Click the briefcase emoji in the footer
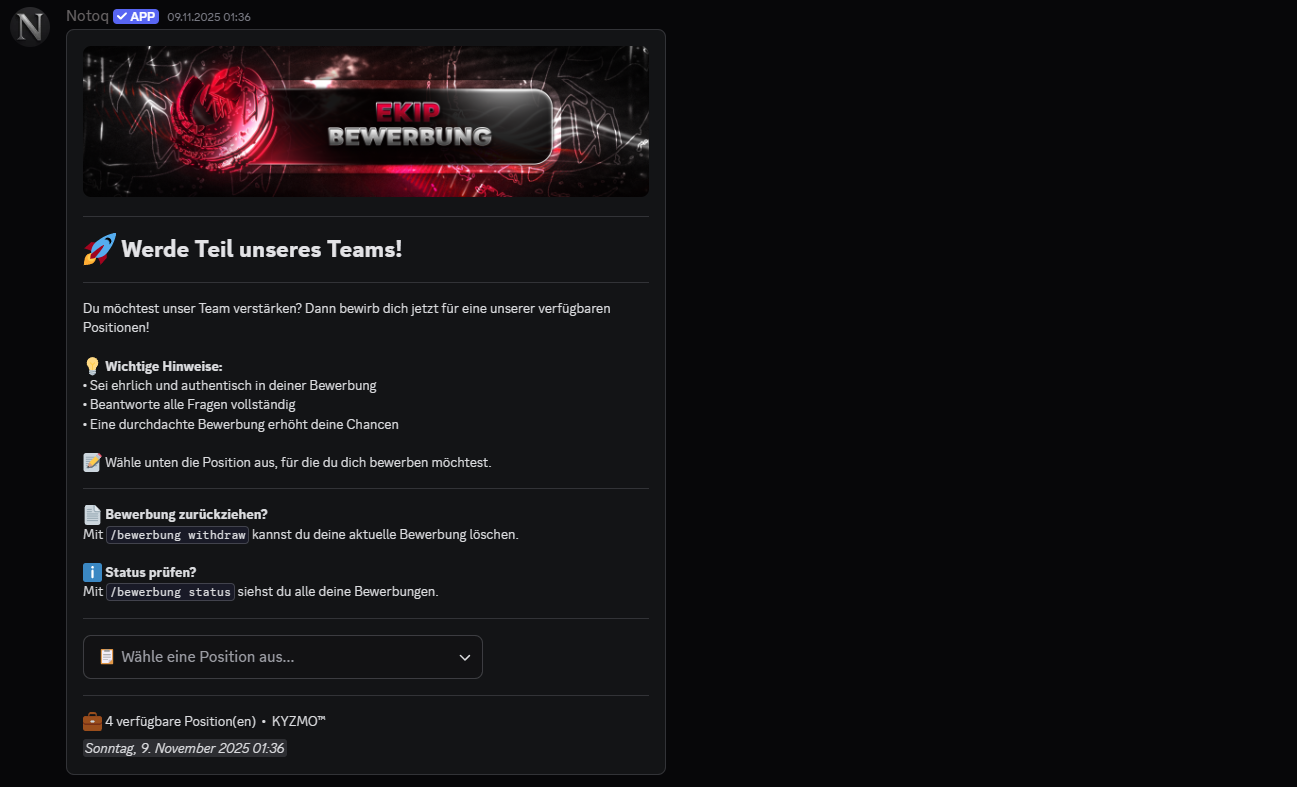The height and width of the screenshot is (787, 1297). [x=92, y=721]
